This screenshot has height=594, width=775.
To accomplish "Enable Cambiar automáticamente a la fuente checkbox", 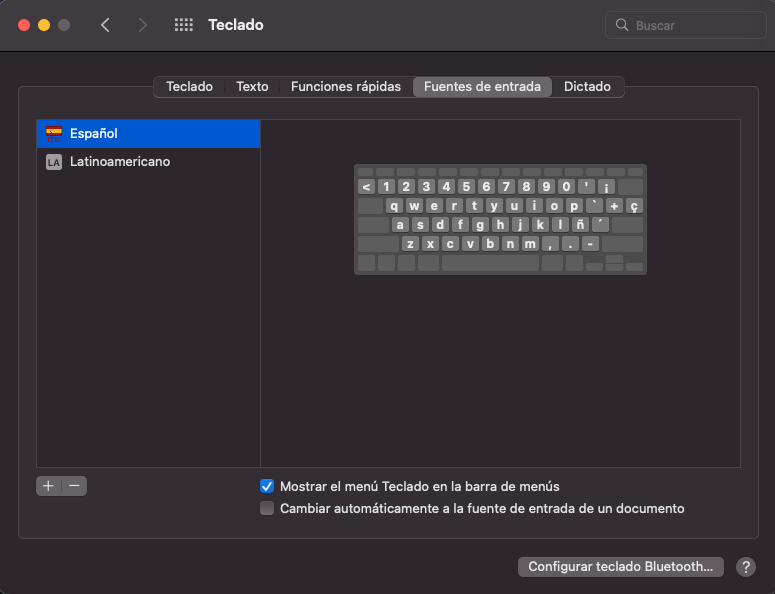I will point(267,508).
